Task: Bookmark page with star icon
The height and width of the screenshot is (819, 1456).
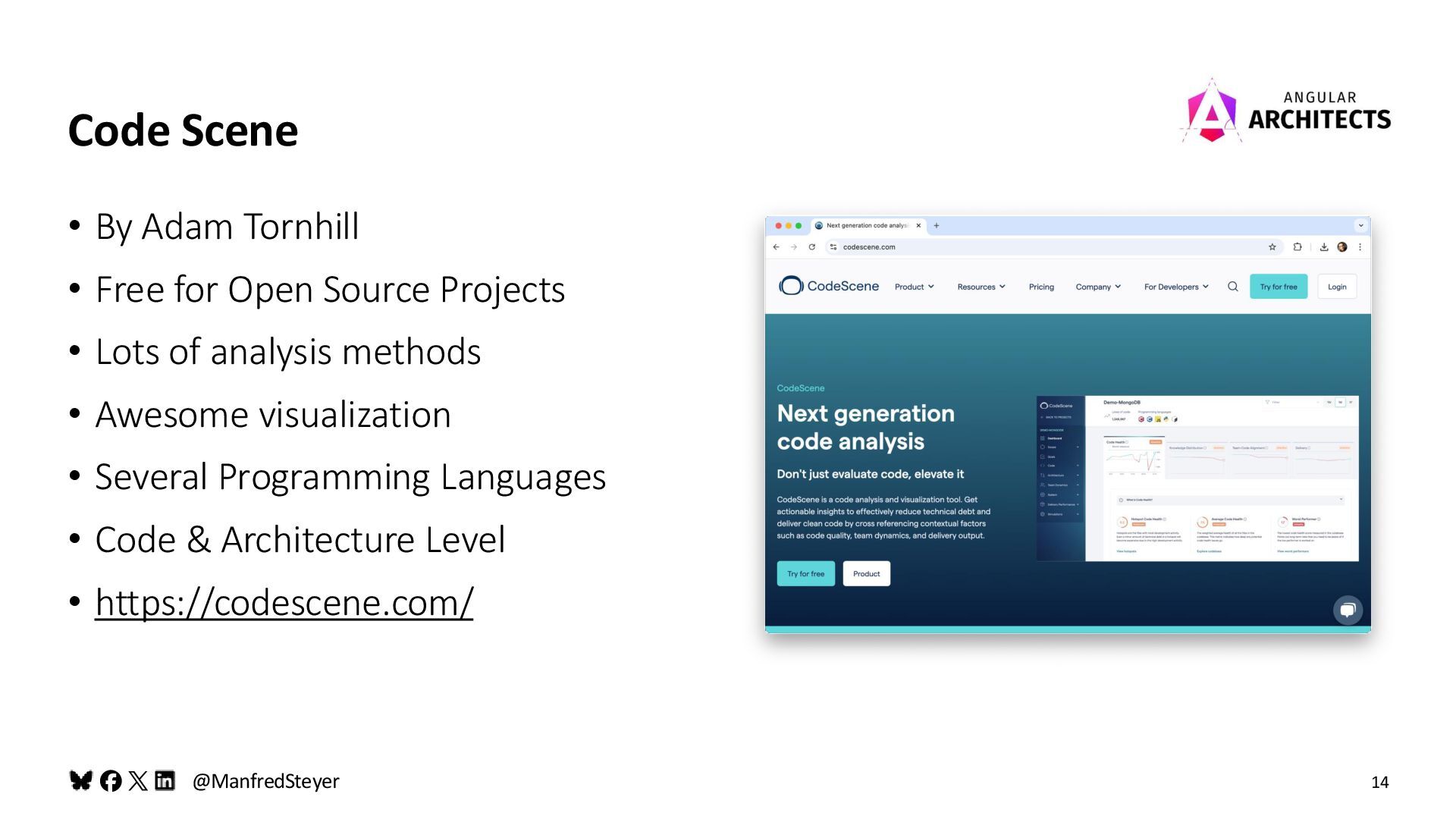Action: (x=1272, y=247)
